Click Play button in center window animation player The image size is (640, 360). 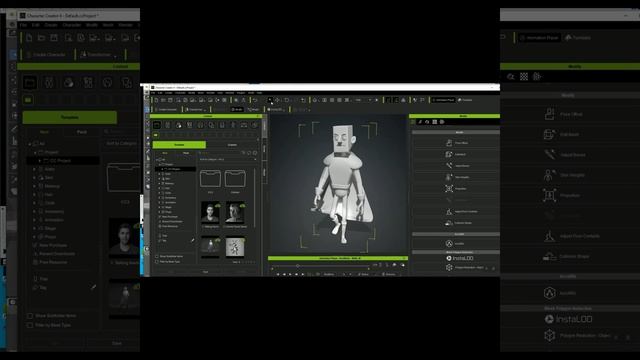click(290, 274)
